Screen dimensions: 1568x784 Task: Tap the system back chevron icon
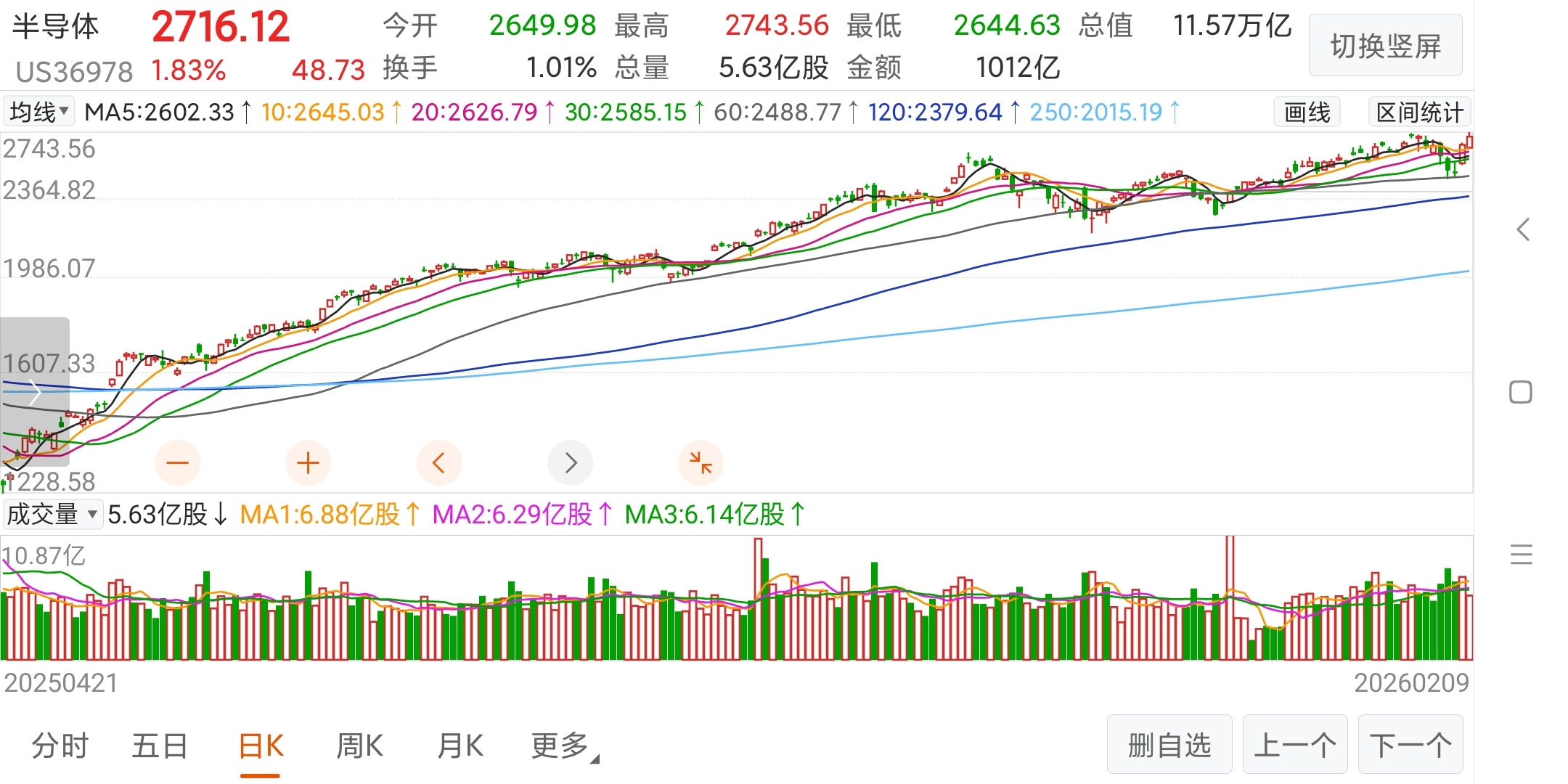click(1523, 230)
